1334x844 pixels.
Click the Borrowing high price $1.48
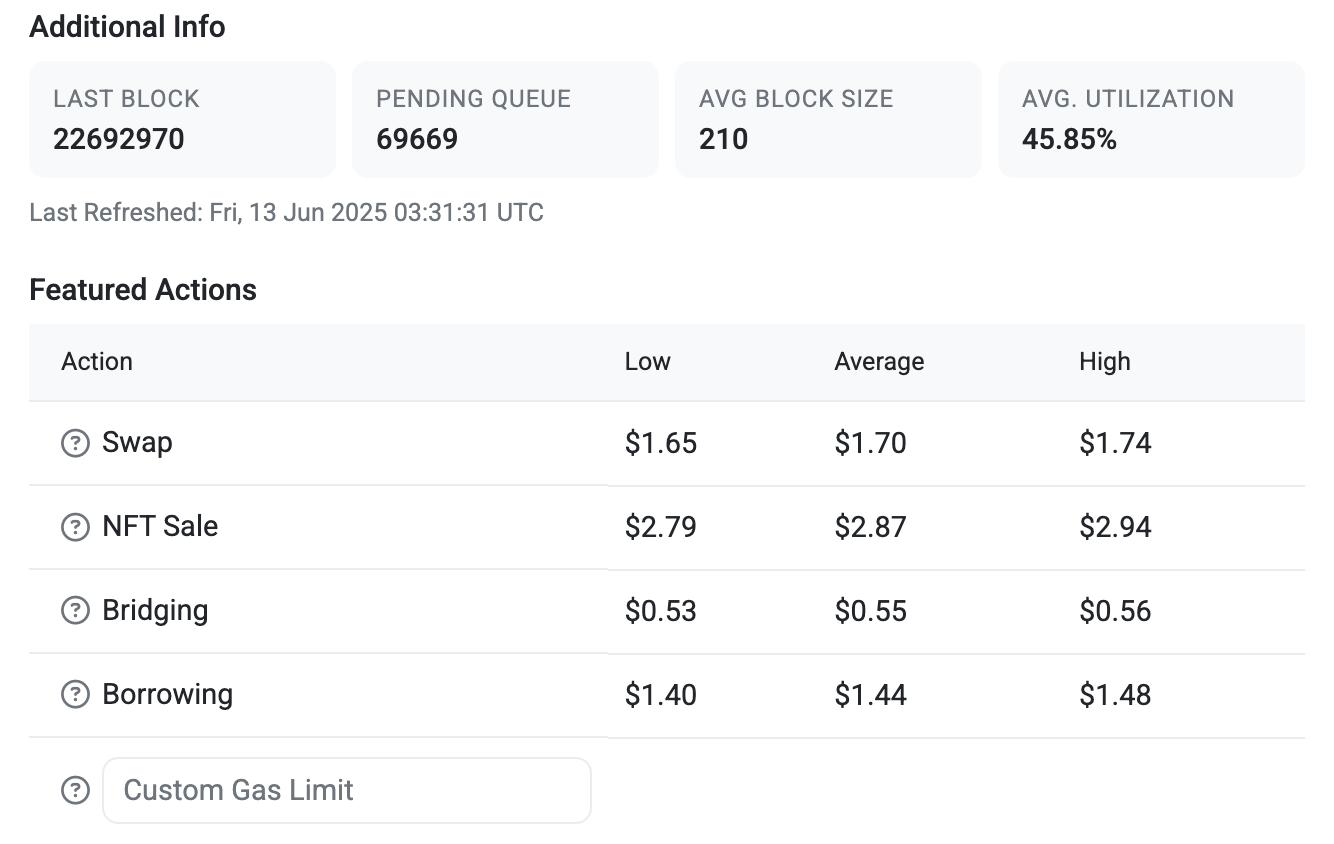(1115, 695)
